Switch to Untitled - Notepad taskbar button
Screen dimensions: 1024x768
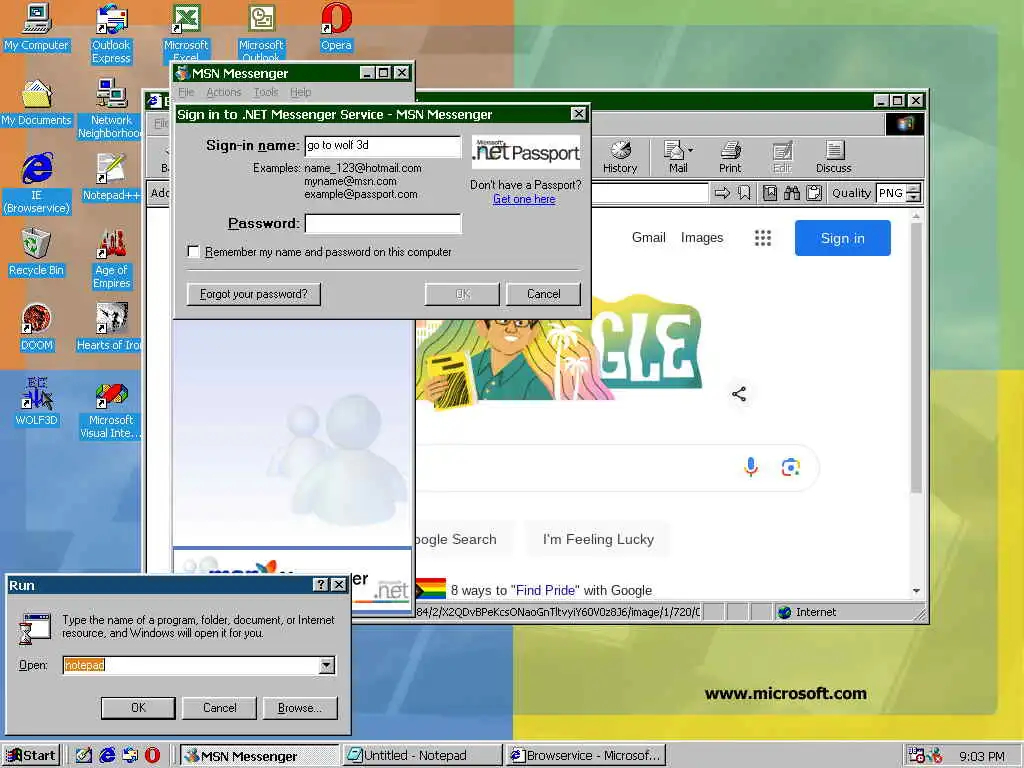pyautogui.click(x=421, y=755)
